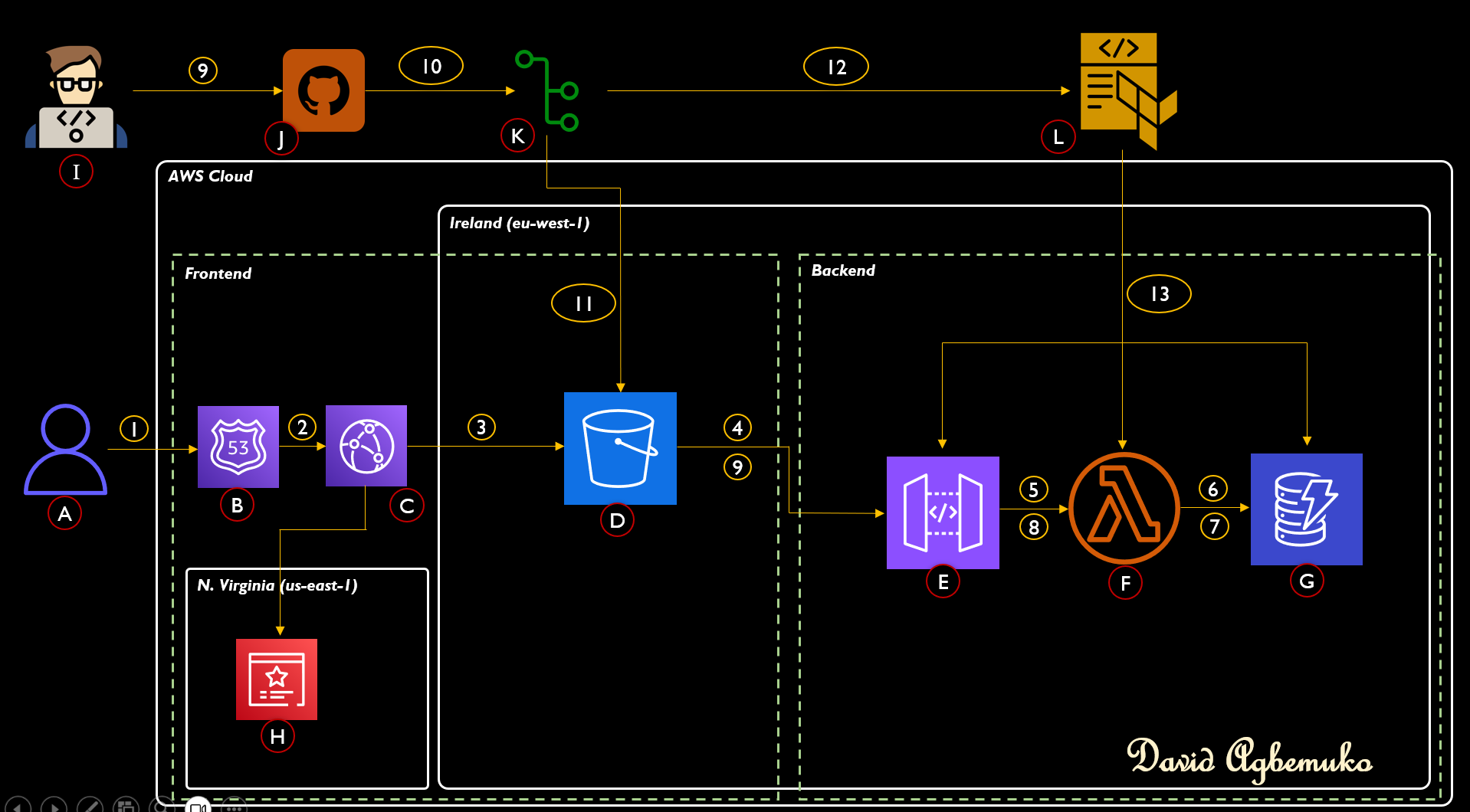Open more slideshow options menu
This screenshot has height=812, width=1470.
(234, 807)
